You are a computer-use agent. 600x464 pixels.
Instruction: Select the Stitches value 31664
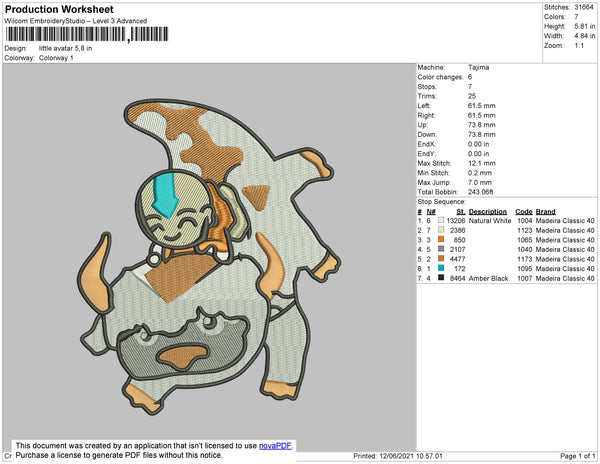[x=584, y=7]
